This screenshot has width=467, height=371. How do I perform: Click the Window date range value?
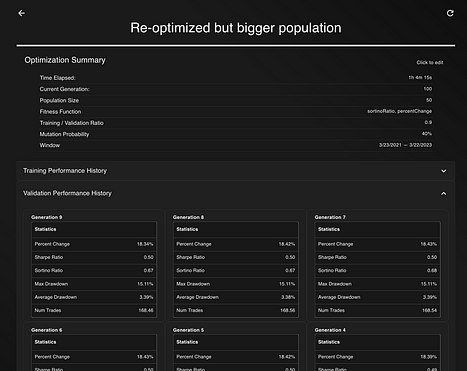(x=405, y=145)
